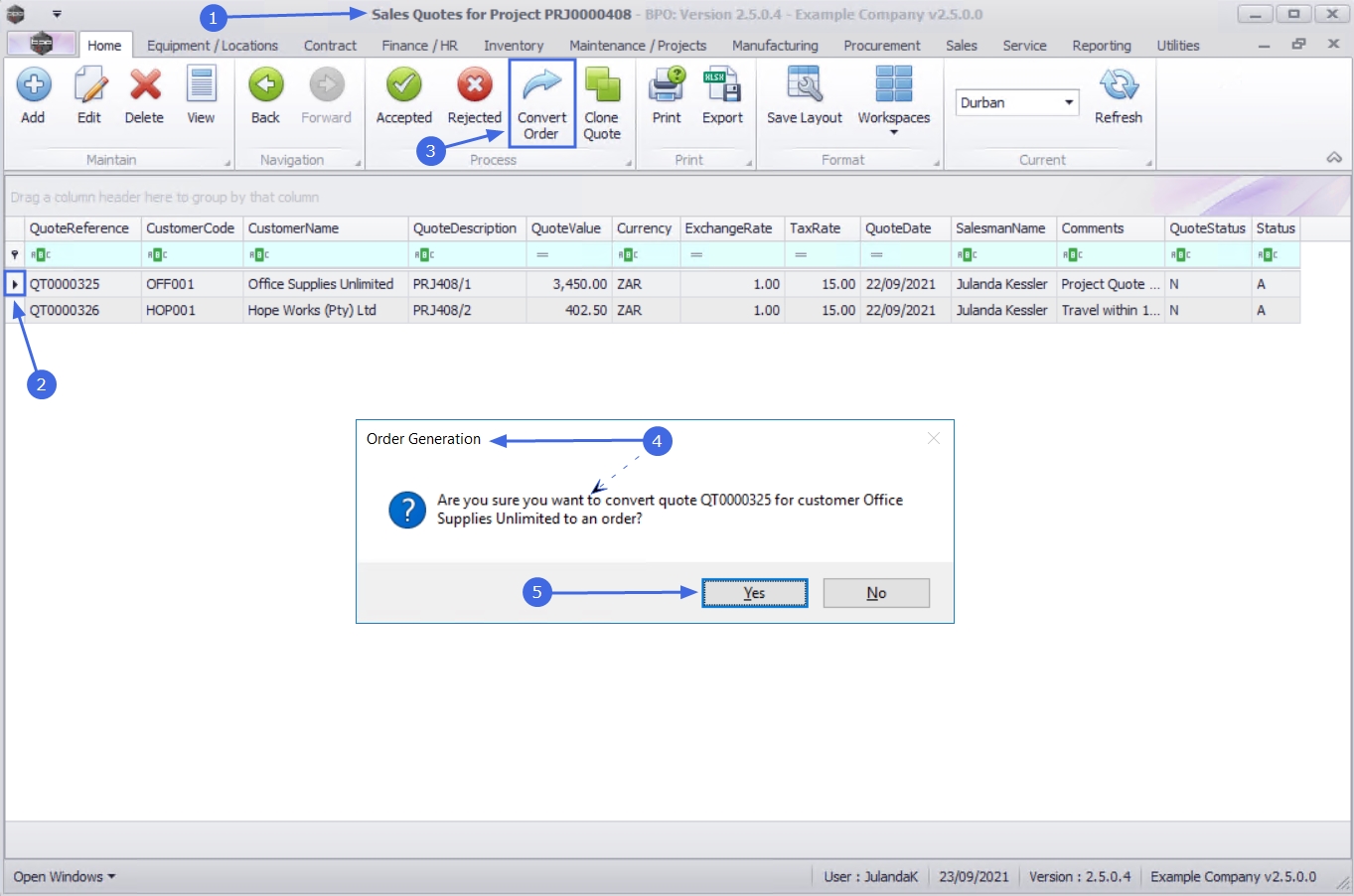Open the Inventory tab
Image resolution: width=1354 pixels, height=896 pixels.
[514, 46]
